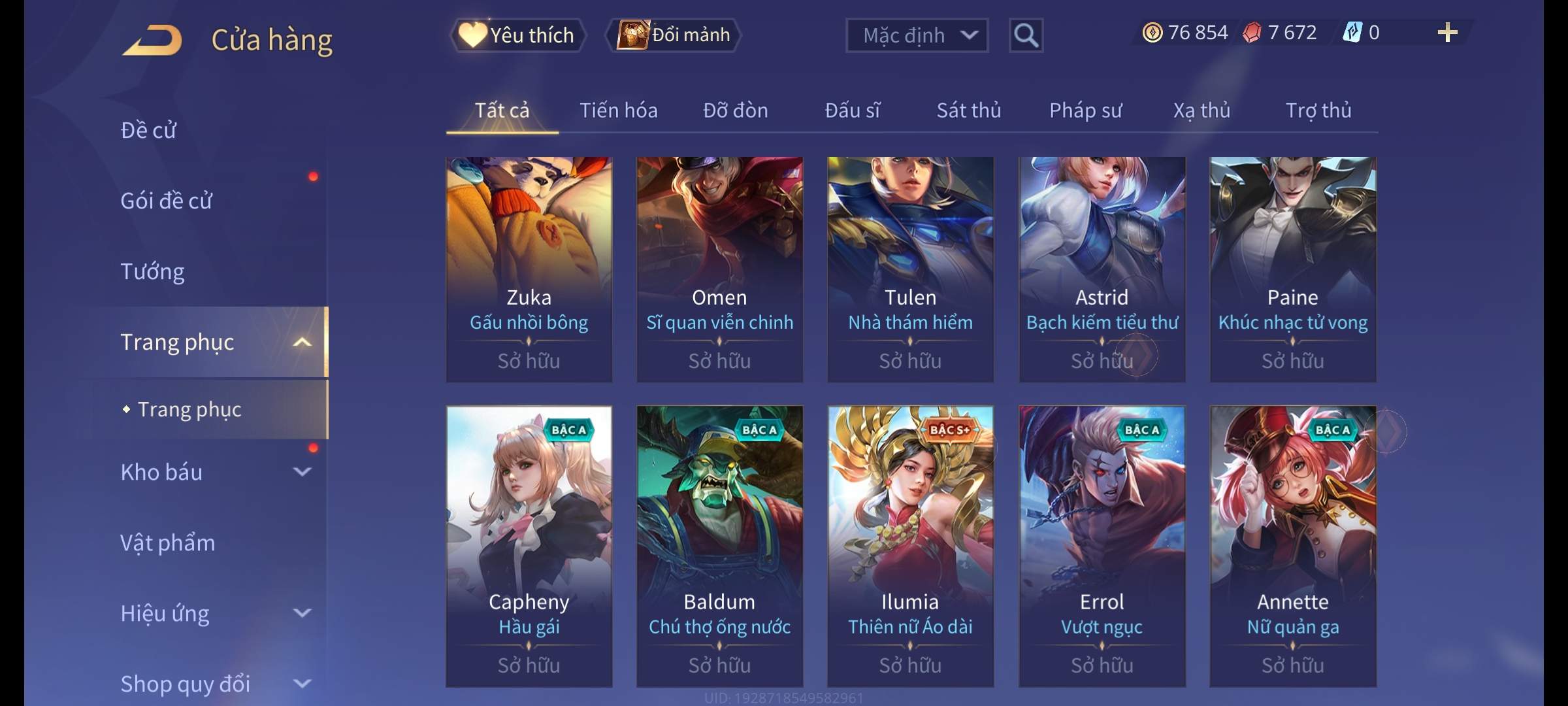Open the Mặc định sort dropdown
This screenshot has width=1568, height=706.
click(x=917, y=35)
